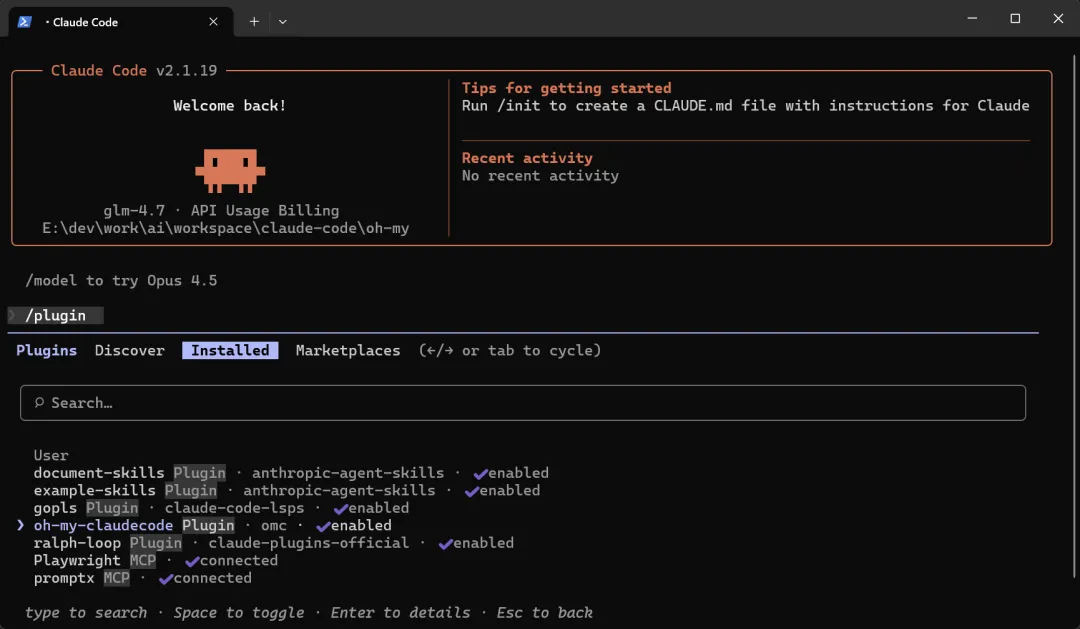This screenshot has width=1080, height=629.
Task: Close the terminal window
Action: pos(1058,19)
